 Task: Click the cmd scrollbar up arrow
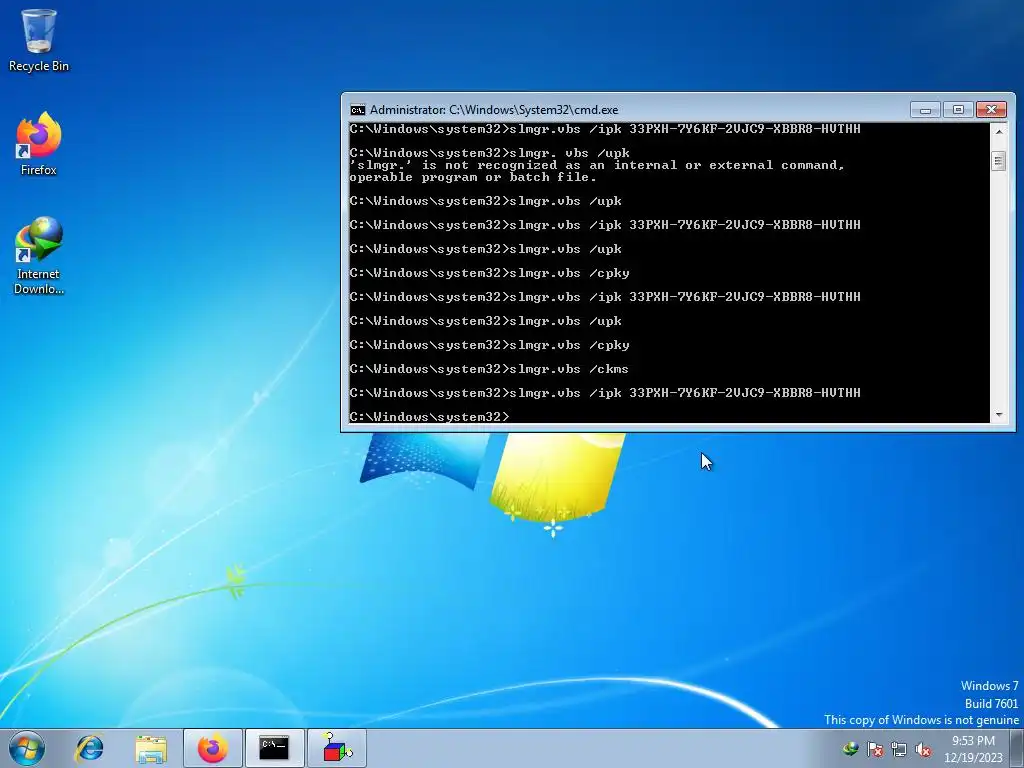click(x=999, y=131)
